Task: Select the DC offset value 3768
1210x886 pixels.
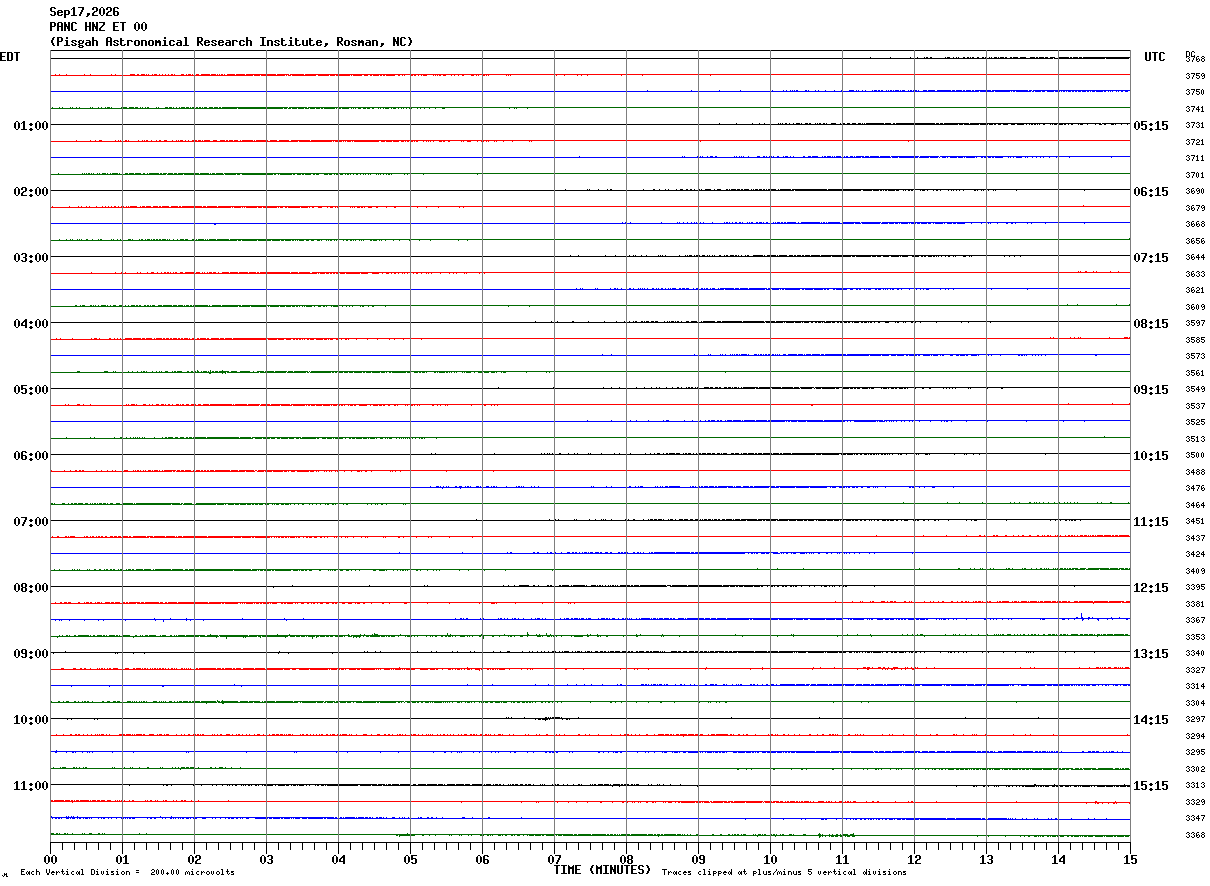Action: [1195, 60]
